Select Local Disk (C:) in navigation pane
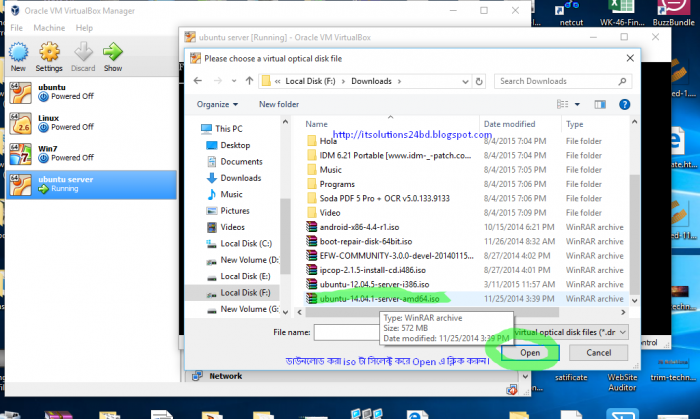This screenshot has width=700, height=419. (x=239, y=244)
